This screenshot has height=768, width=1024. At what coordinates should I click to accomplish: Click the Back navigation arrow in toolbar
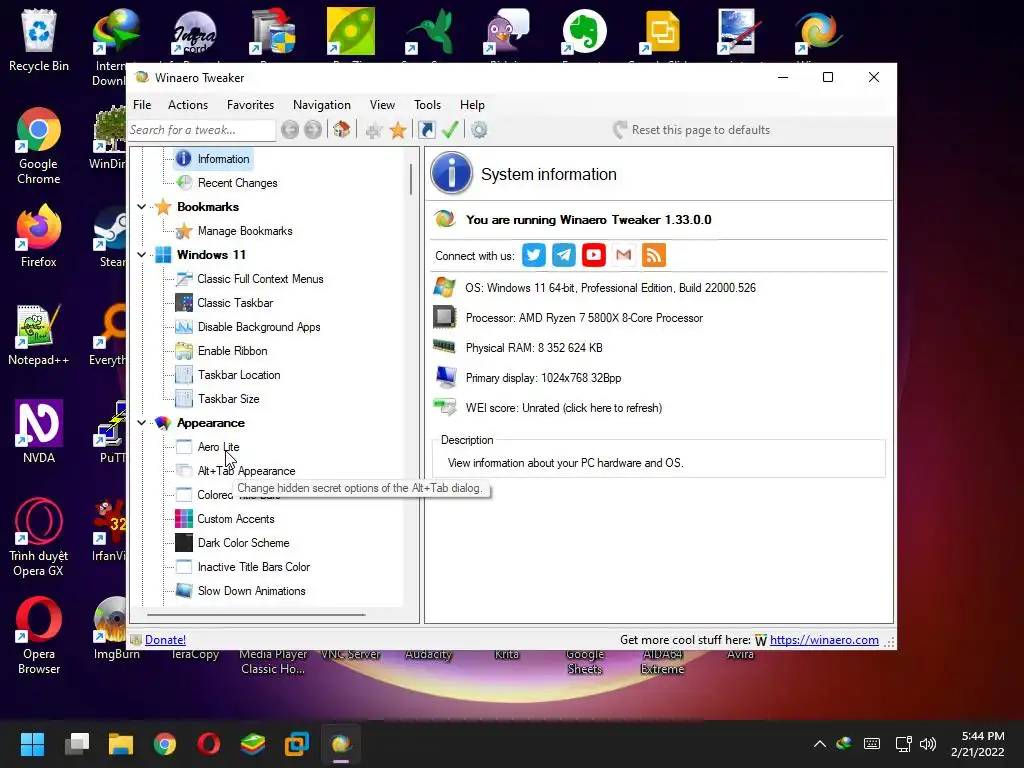tap(290, 130)
